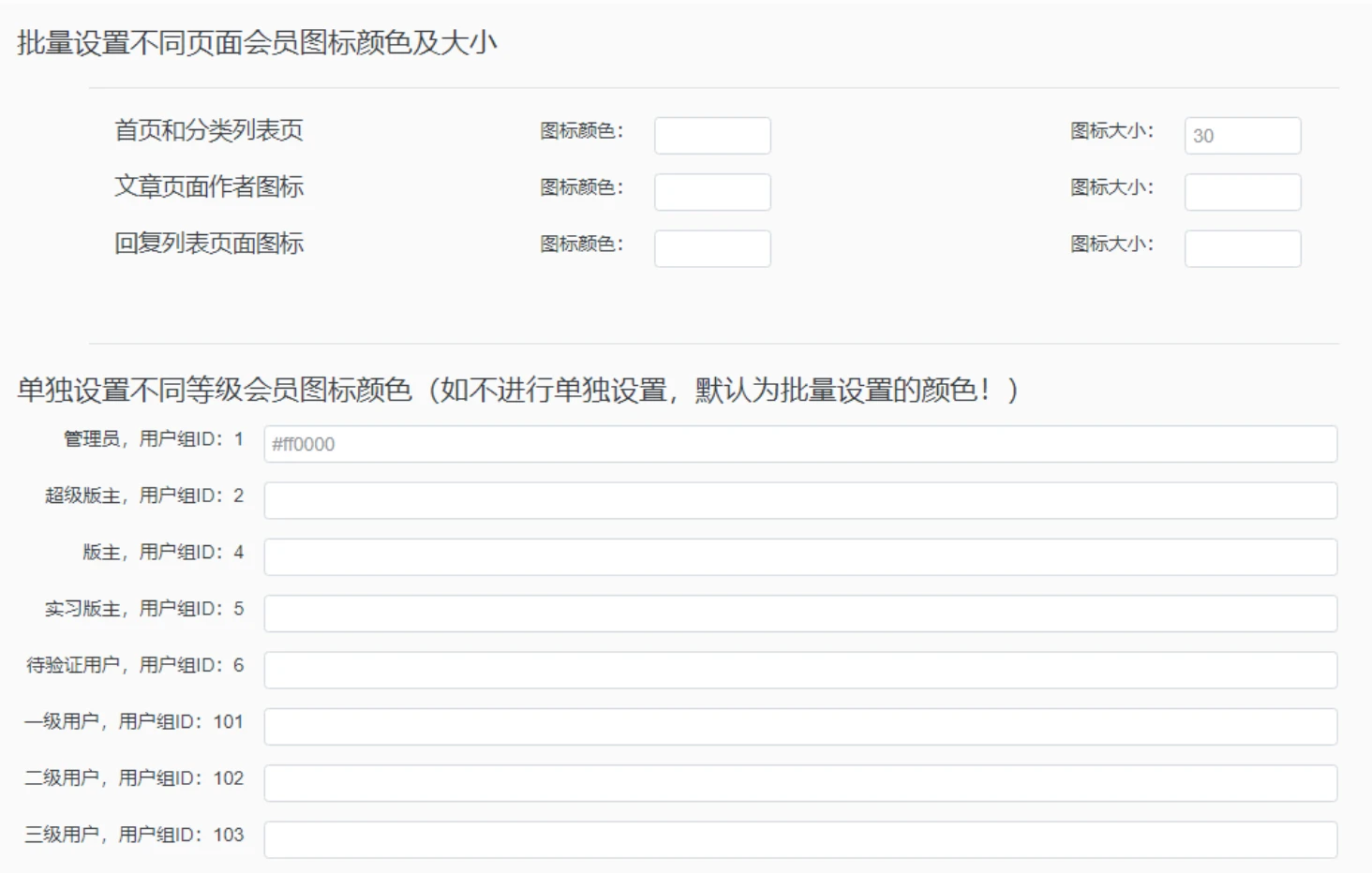The height and width of the screenshot is (873, 1372).
Task: Click the 图标颜色 field for 首页和分类列表页
Action: coord(712,135)
